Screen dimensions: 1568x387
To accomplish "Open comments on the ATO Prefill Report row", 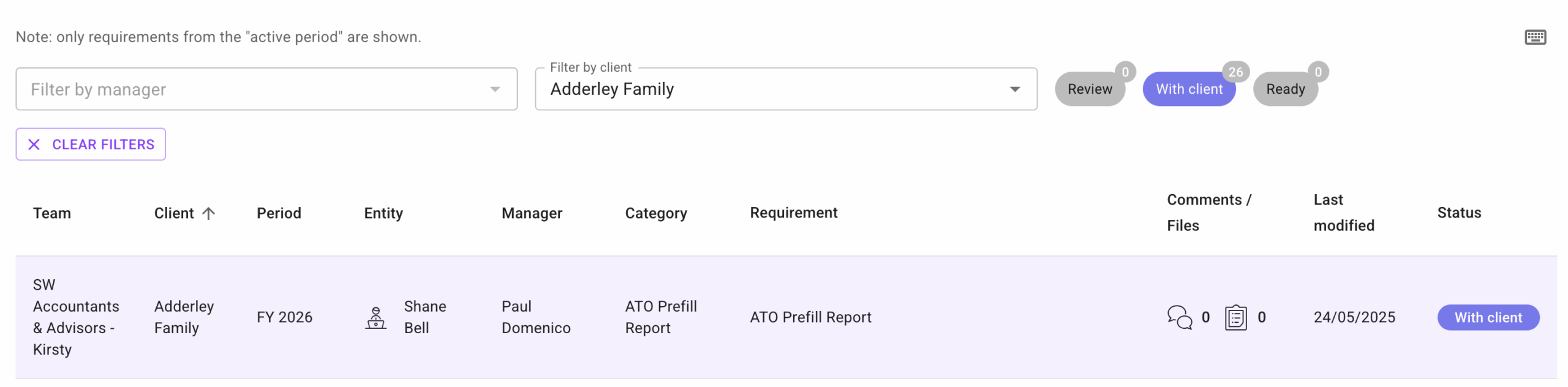I will pos(1179,317).
